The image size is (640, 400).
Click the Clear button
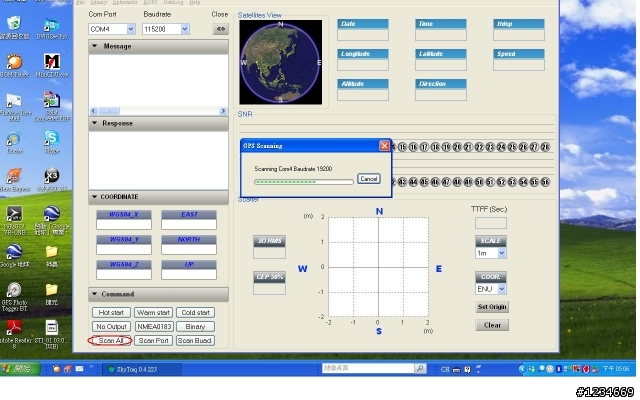click(492, 325)
